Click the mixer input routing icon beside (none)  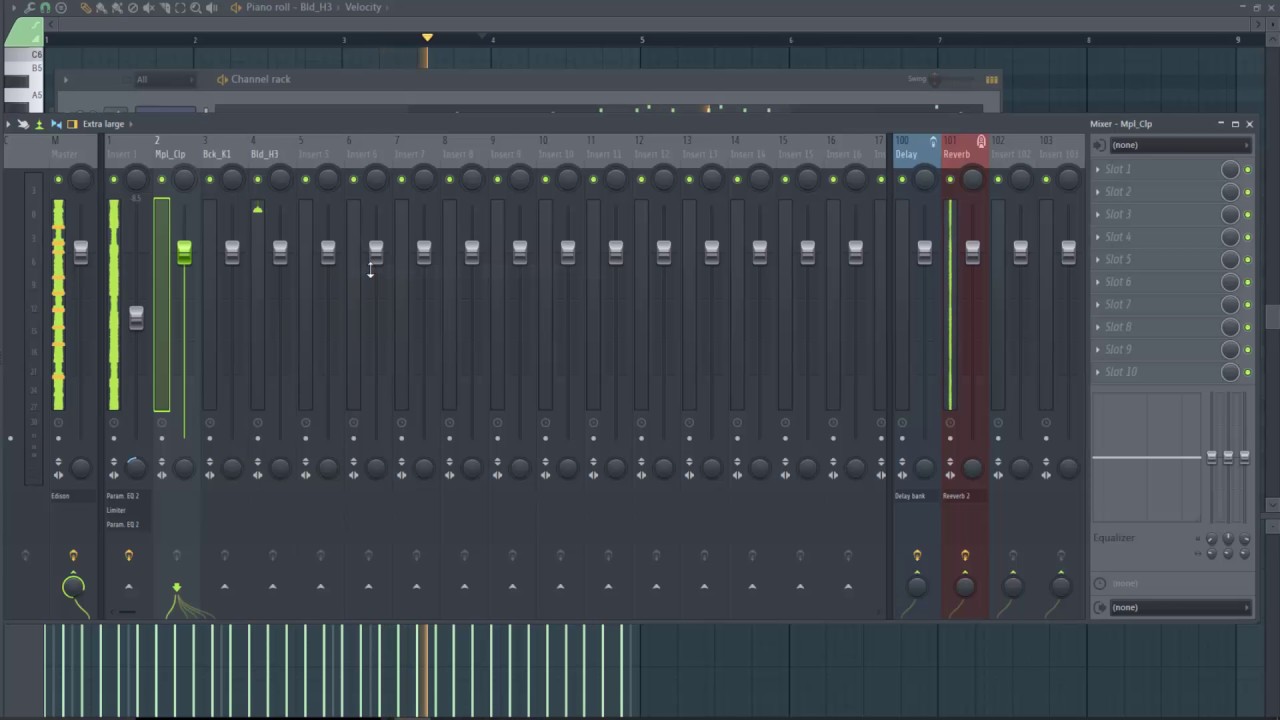coord(1100,145)
